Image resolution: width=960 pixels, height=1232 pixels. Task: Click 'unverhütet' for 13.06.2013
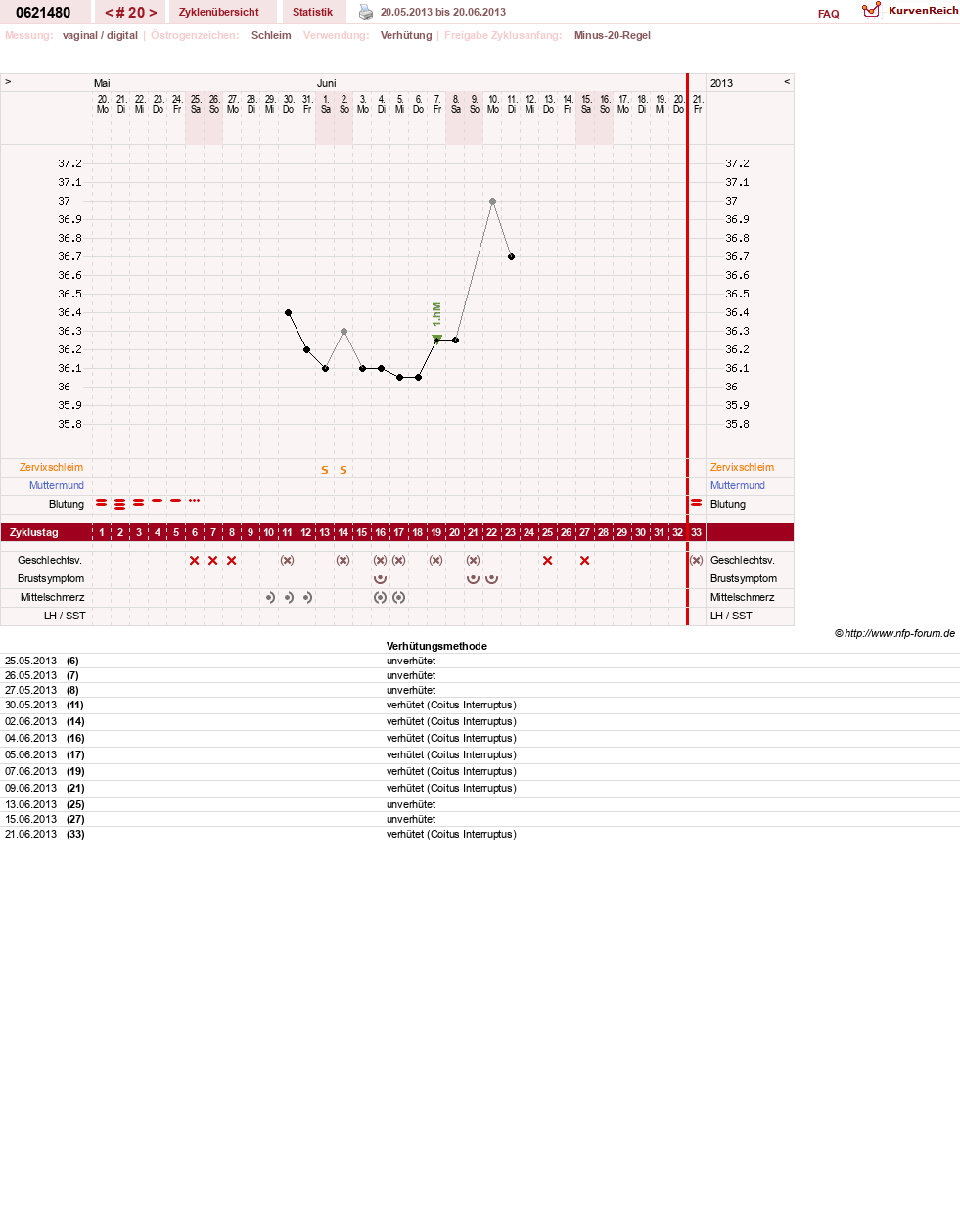(x=411, y=804)
